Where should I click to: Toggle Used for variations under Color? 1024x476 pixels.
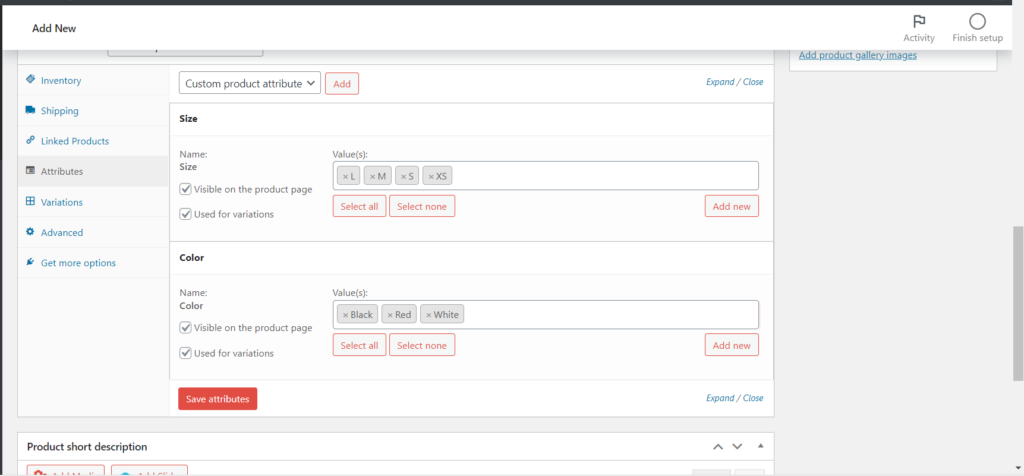186,353
